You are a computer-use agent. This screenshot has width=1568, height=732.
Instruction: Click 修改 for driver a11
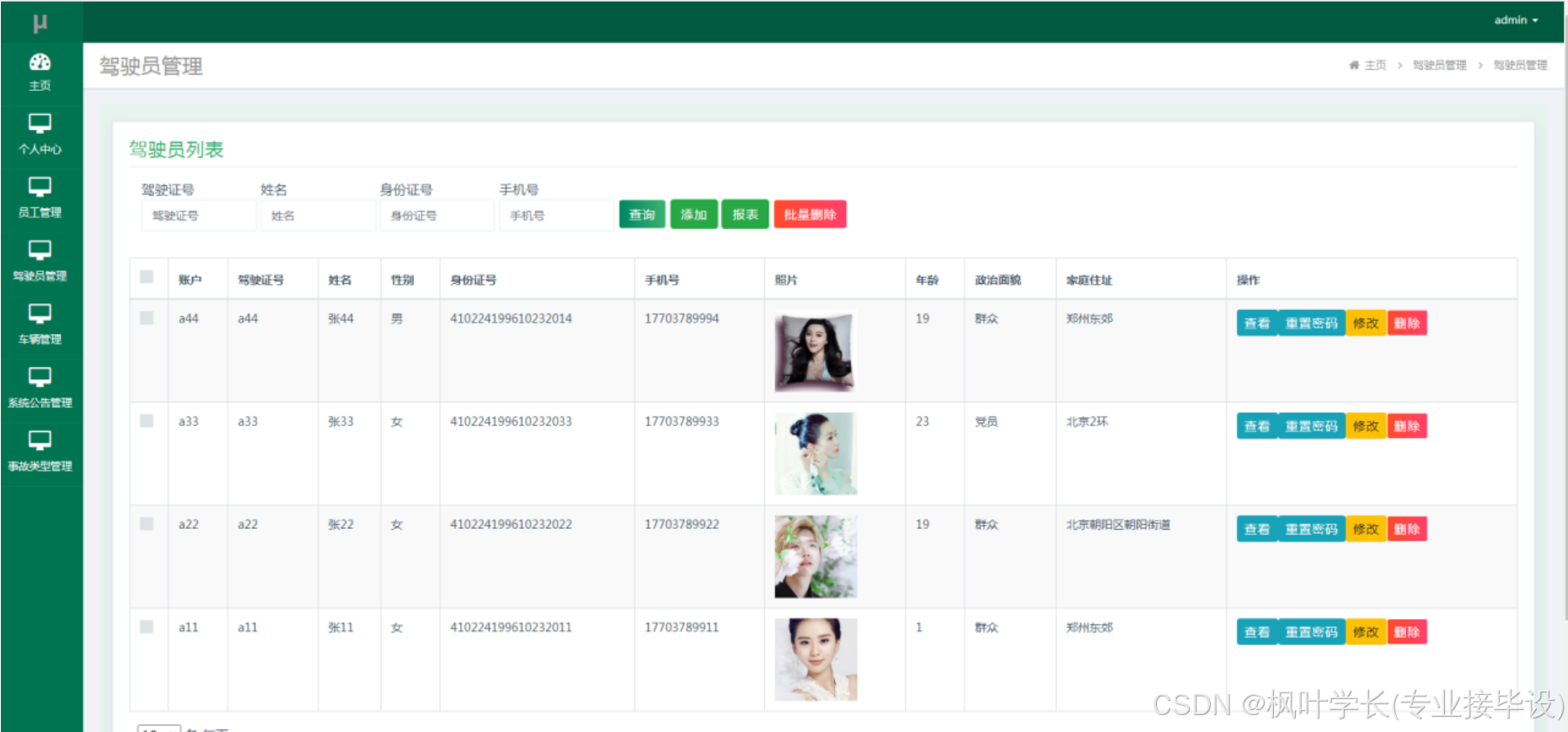1366,632
